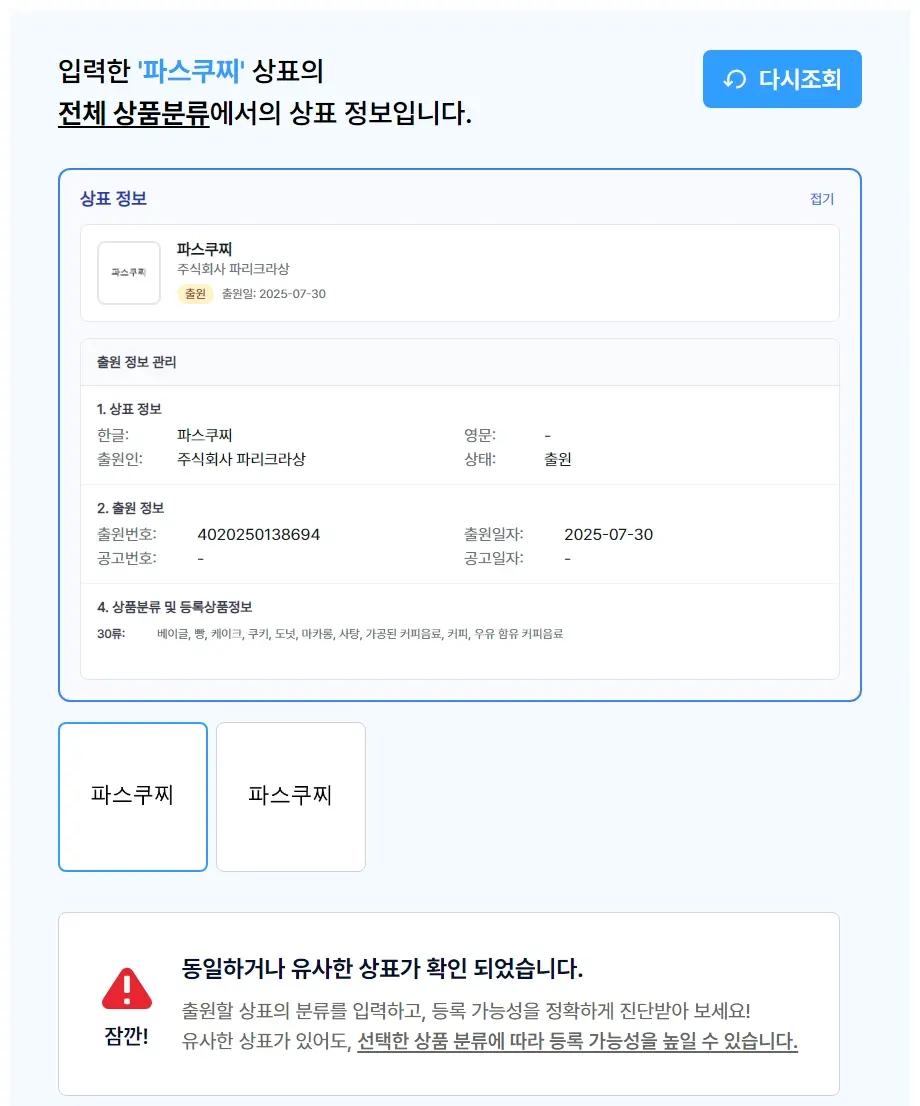This screenshot has width=920, height=1106.
Task: Click the underlined 전체 상품분류 text
Action: [133, 113]
